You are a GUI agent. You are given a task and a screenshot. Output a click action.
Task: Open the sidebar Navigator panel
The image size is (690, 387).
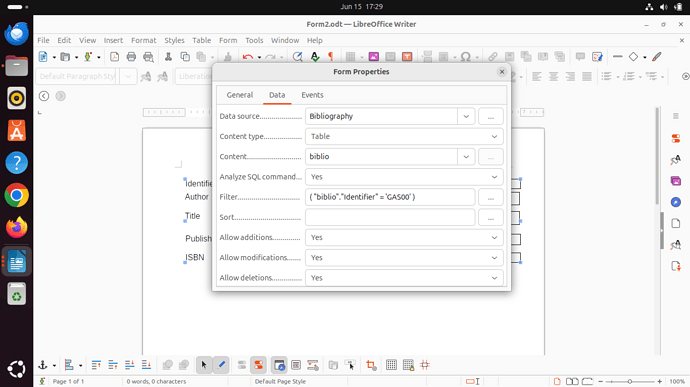(675, 202)
